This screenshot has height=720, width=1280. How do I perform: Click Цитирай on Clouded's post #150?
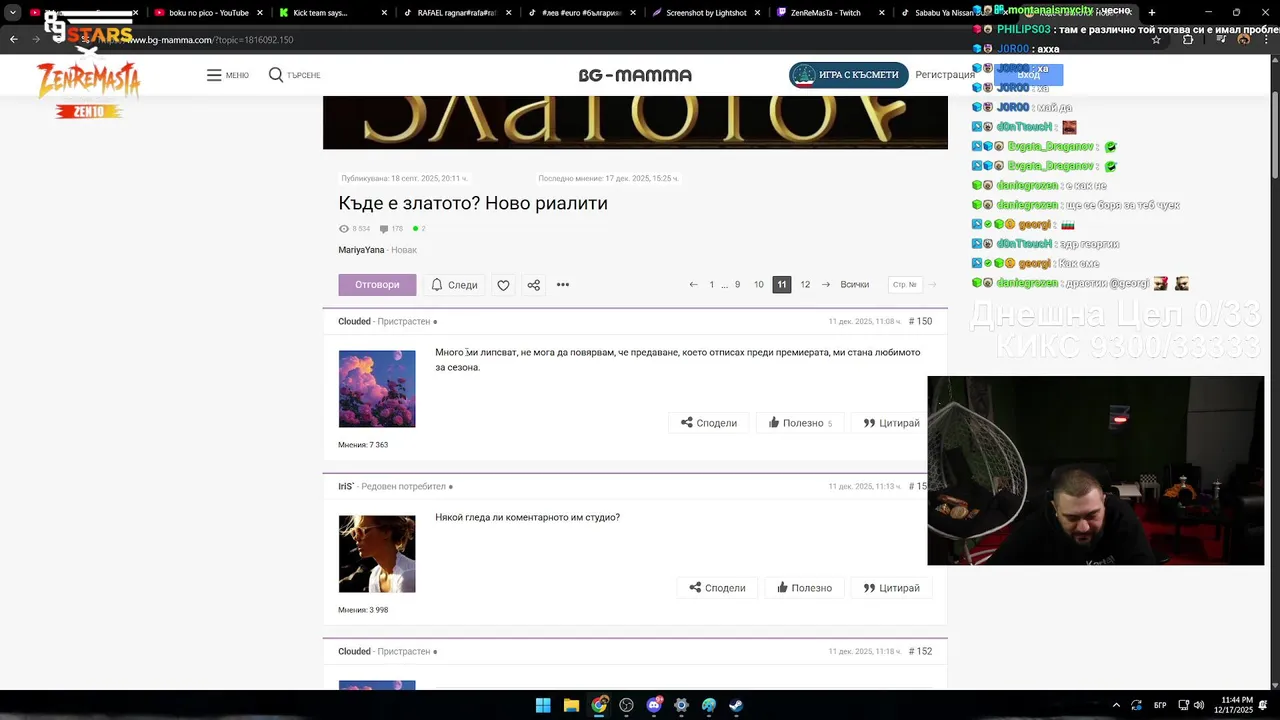click(891, 423)
